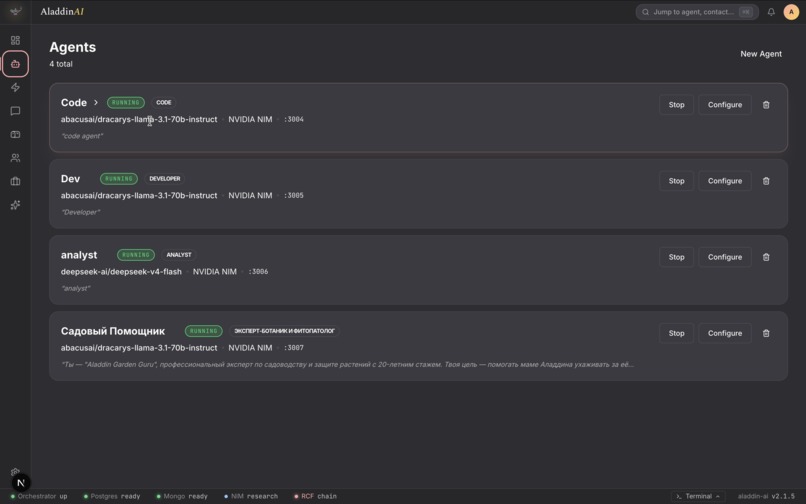This screenshot has width=806, height=504.
Task: Delete the Dev agent via trash icon
Action: tap(766, 181)
